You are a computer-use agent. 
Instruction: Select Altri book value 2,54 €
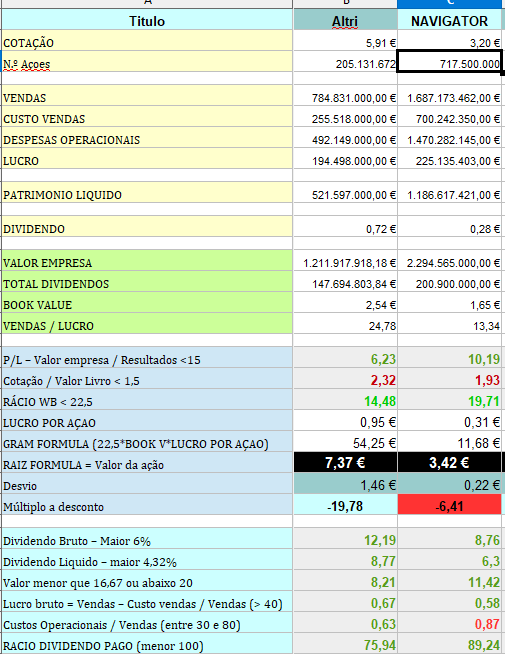click(x=345, y=304)
